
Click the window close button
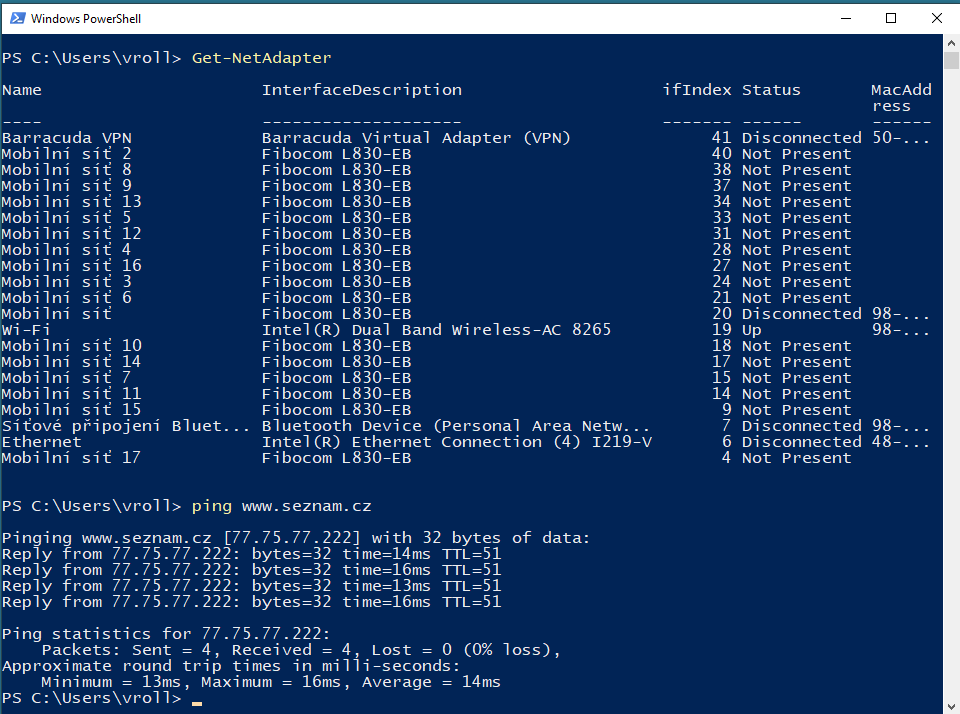[x=936, y=18]
